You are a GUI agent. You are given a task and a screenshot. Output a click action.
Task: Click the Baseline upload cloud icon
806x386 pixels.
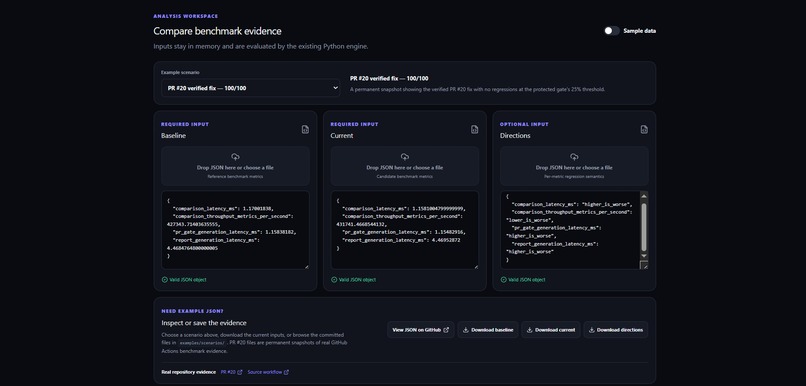tap(235, 157)
